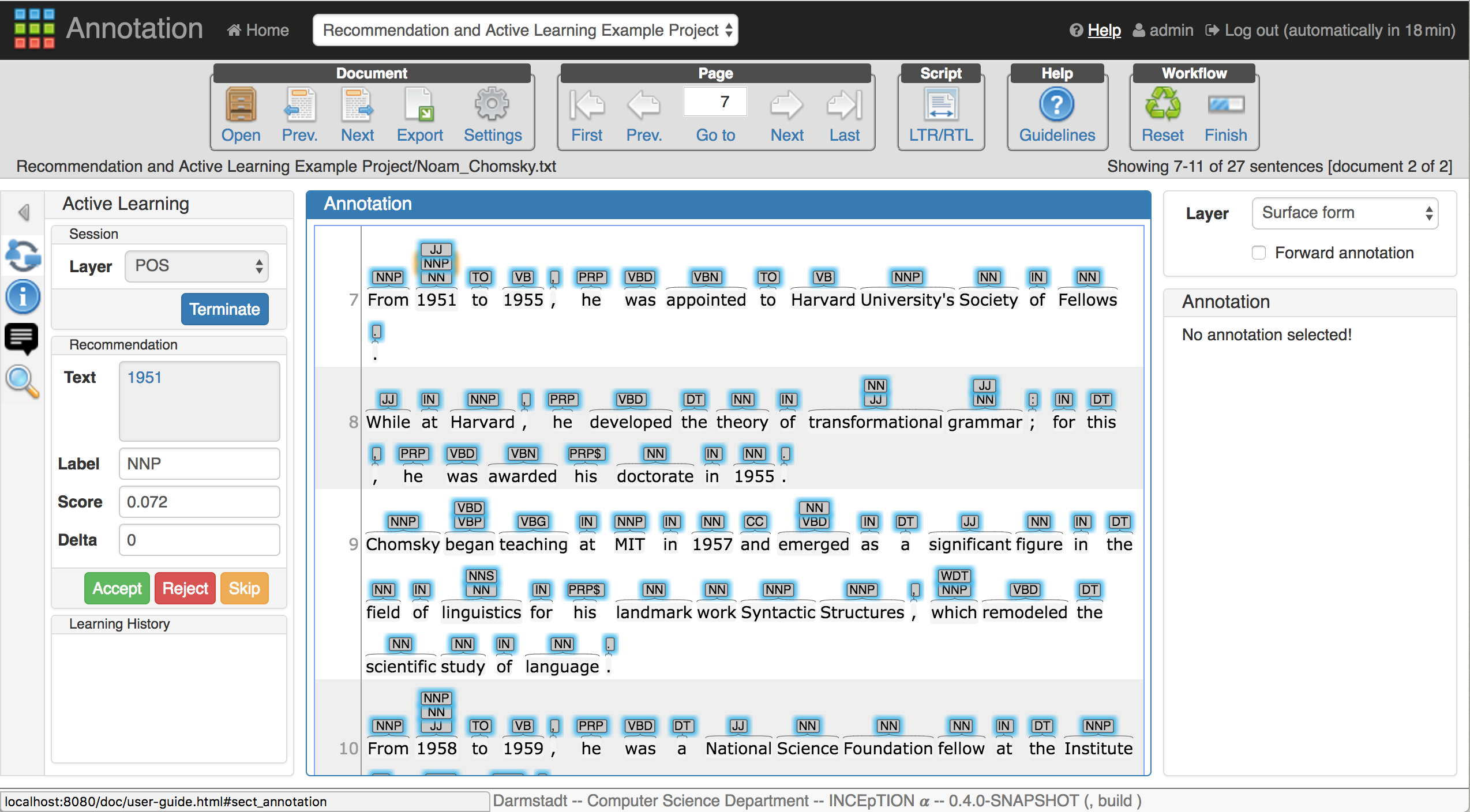Click the word appointed in sentence 7
The image size is (1470, 812).
point(706,300)
